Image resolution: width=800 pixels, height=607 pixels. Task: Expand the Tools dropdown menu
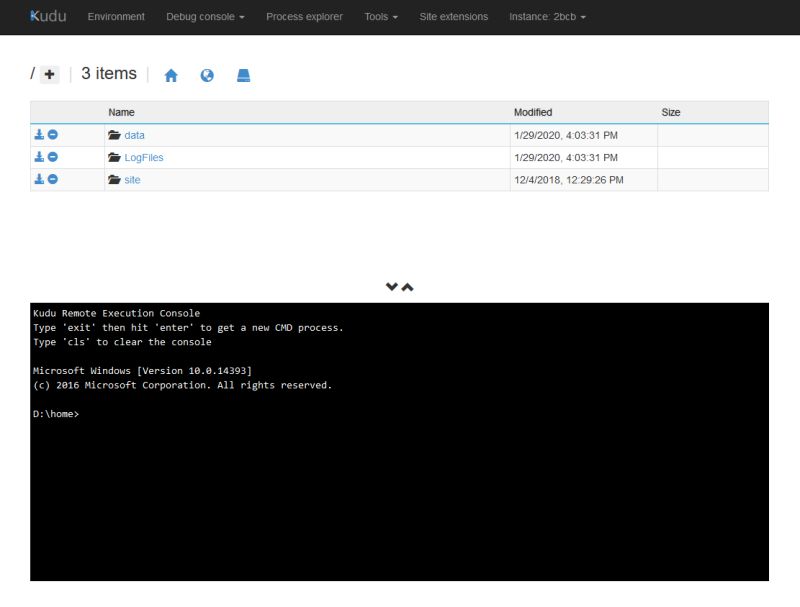click(x=381, y=17)
